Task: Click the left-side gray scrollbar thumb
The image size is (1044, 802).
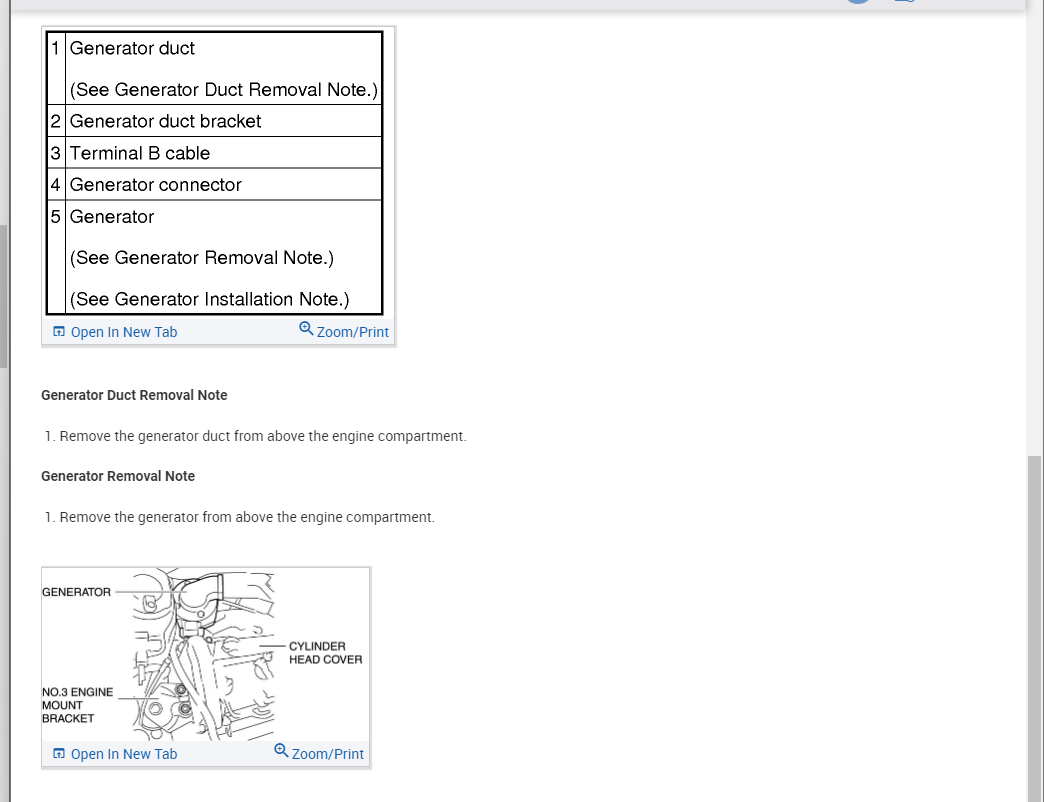Action: pyautogui.click(x=3, y=296)
